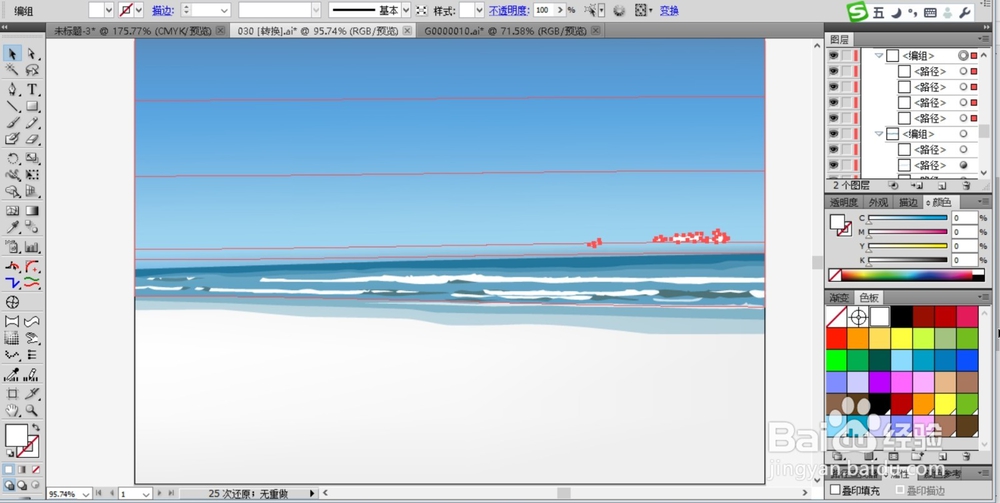Select the Artboard tool
This screenshot has width=1000, height=503.
[12, 393]
